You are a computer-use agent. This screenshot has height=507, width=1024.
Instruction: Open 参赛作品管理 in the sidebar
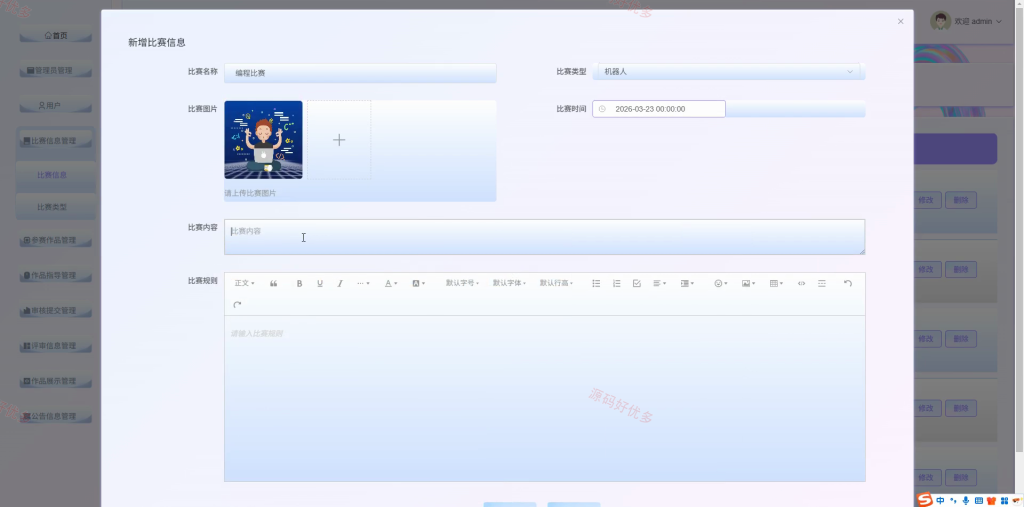tap(56, 240)
